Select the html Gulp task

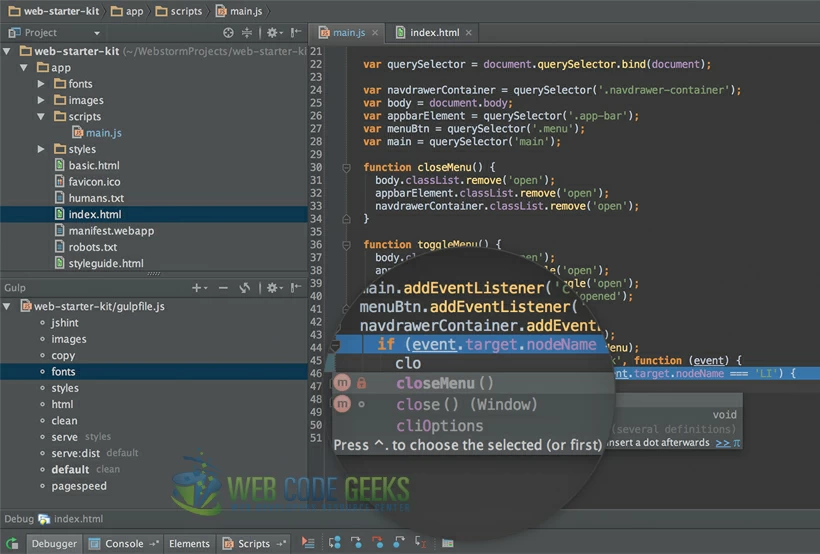pos(62,404)
